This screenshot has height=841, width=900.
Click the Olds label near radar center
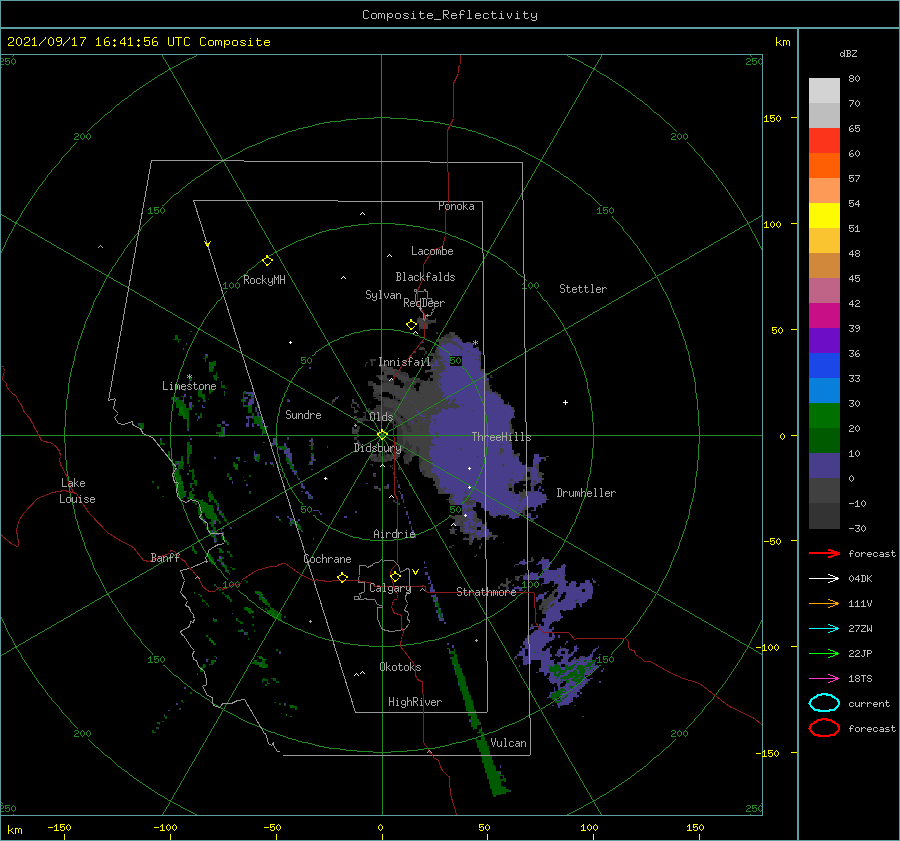pos(381,417)
